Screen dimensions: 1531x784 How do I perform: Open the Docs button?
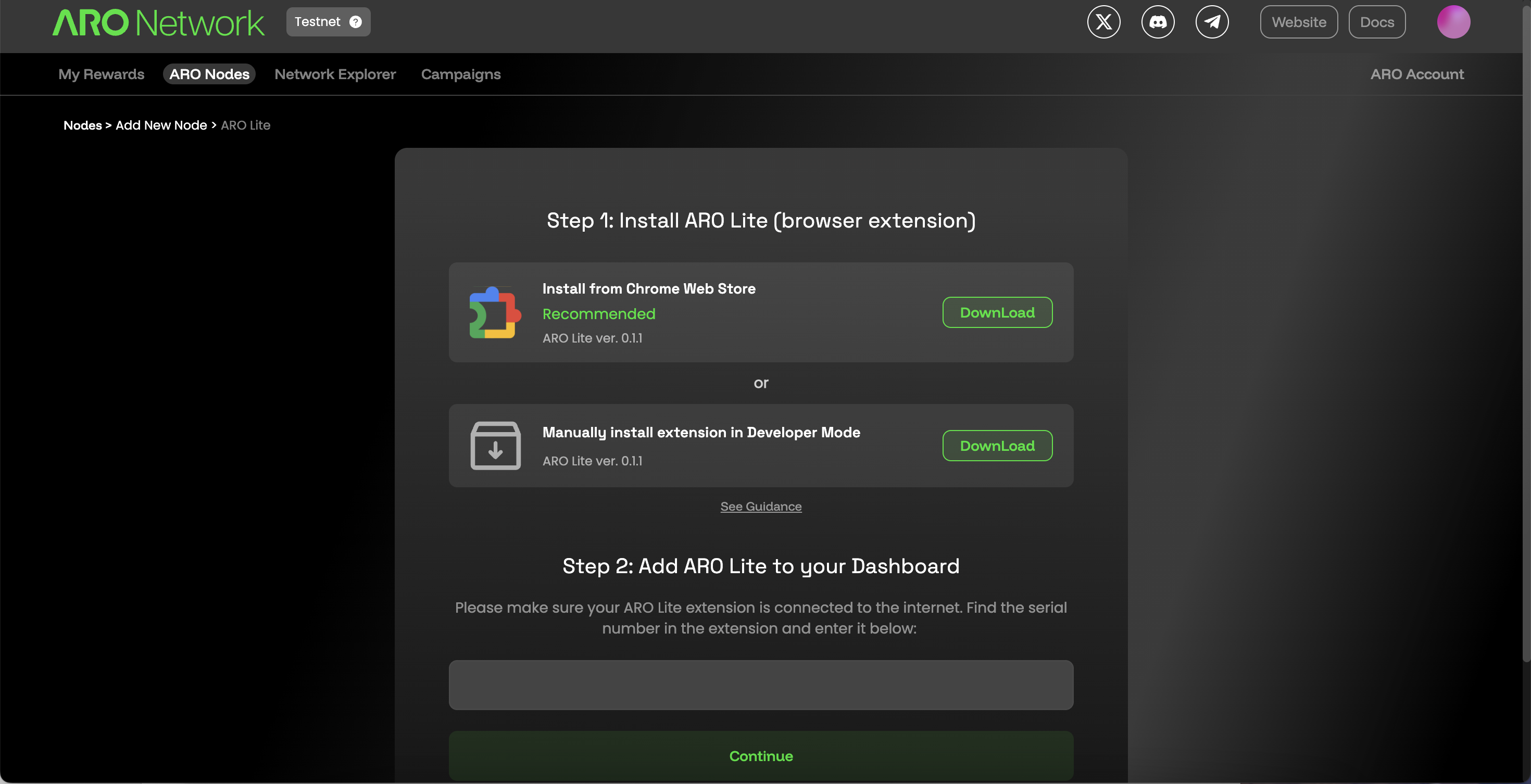pos(1376,22)
